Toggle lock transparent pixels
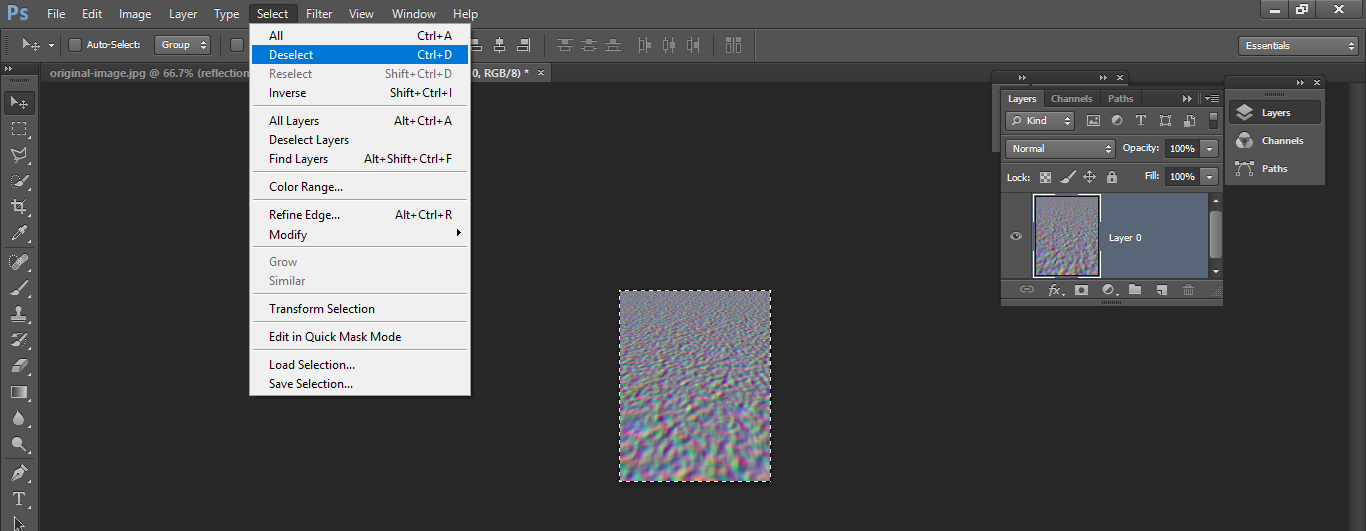This screenshot has height=531, width=1366. (x=1045, y=177)
